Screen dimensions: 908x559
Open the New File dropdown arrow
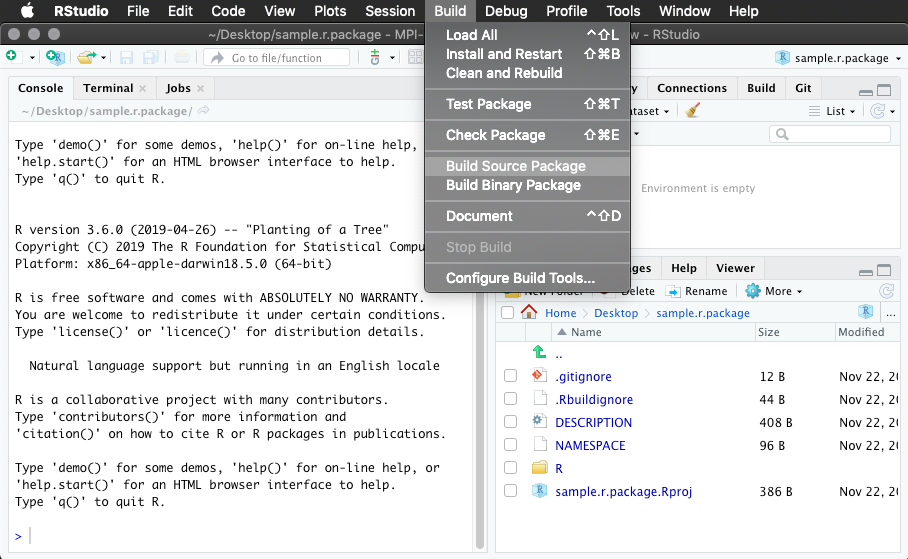tap(32, 57)
